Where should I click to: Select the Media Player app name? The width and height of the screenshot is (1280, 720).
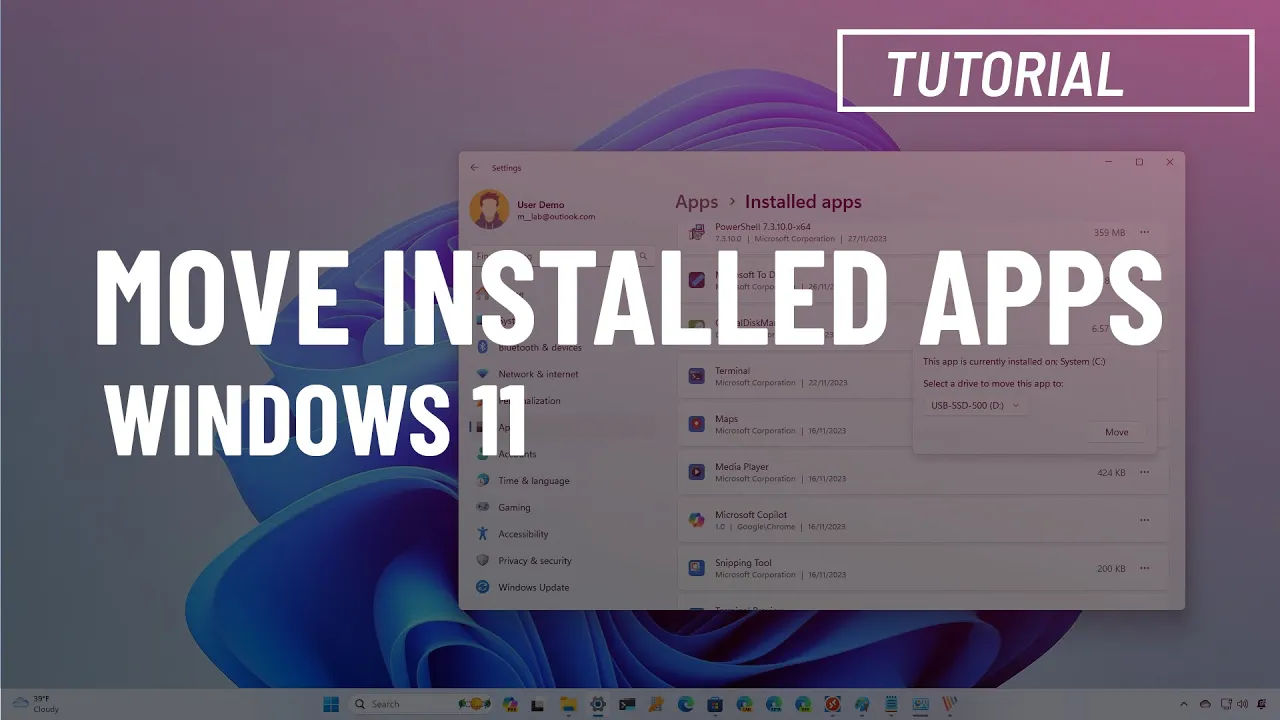tap(742, 467)
